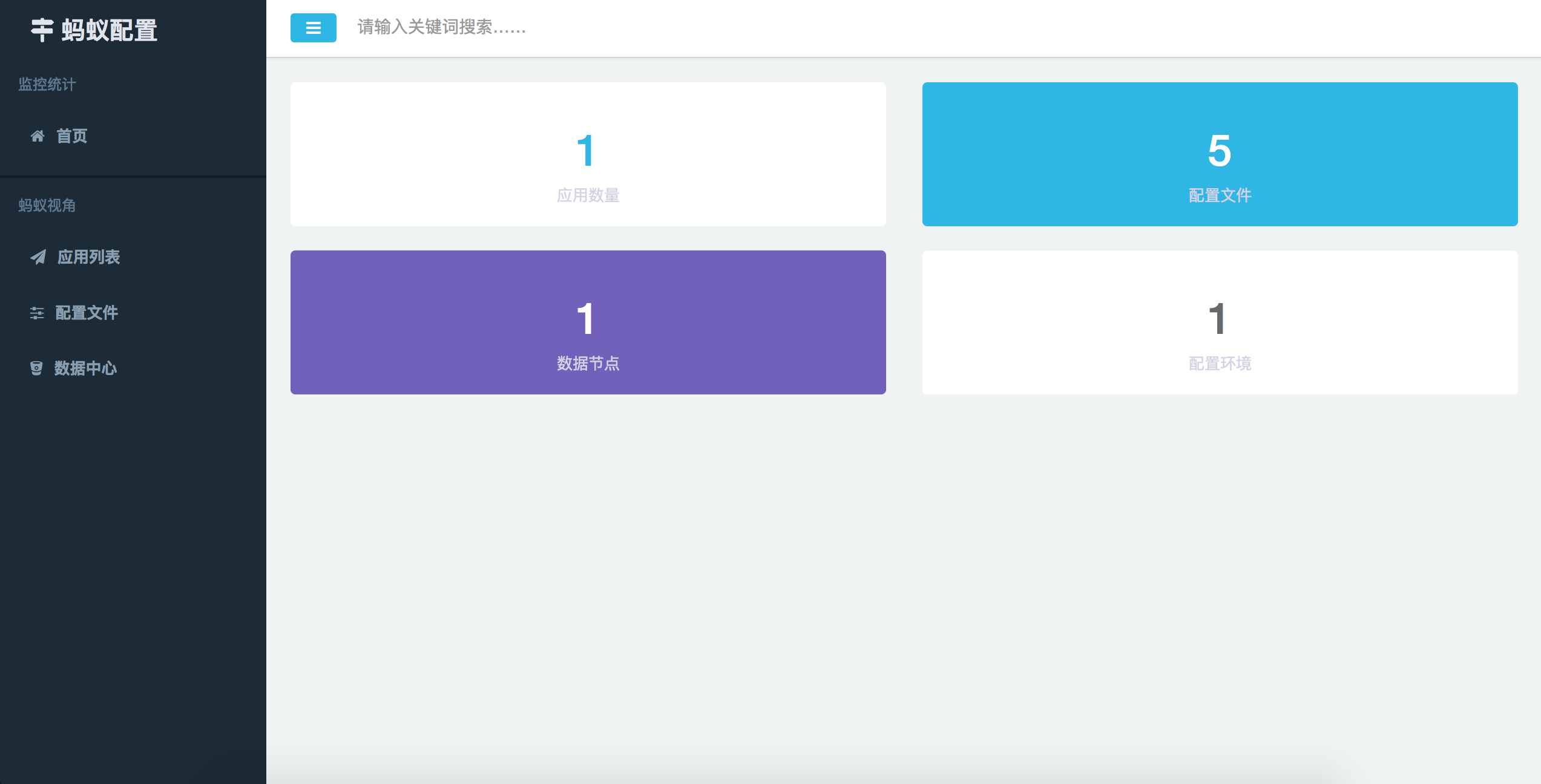The height and width of the screenshot is (784, 1541).
Task: Click the 蚂蚁配置 logo icon
Action: point(42,30)
